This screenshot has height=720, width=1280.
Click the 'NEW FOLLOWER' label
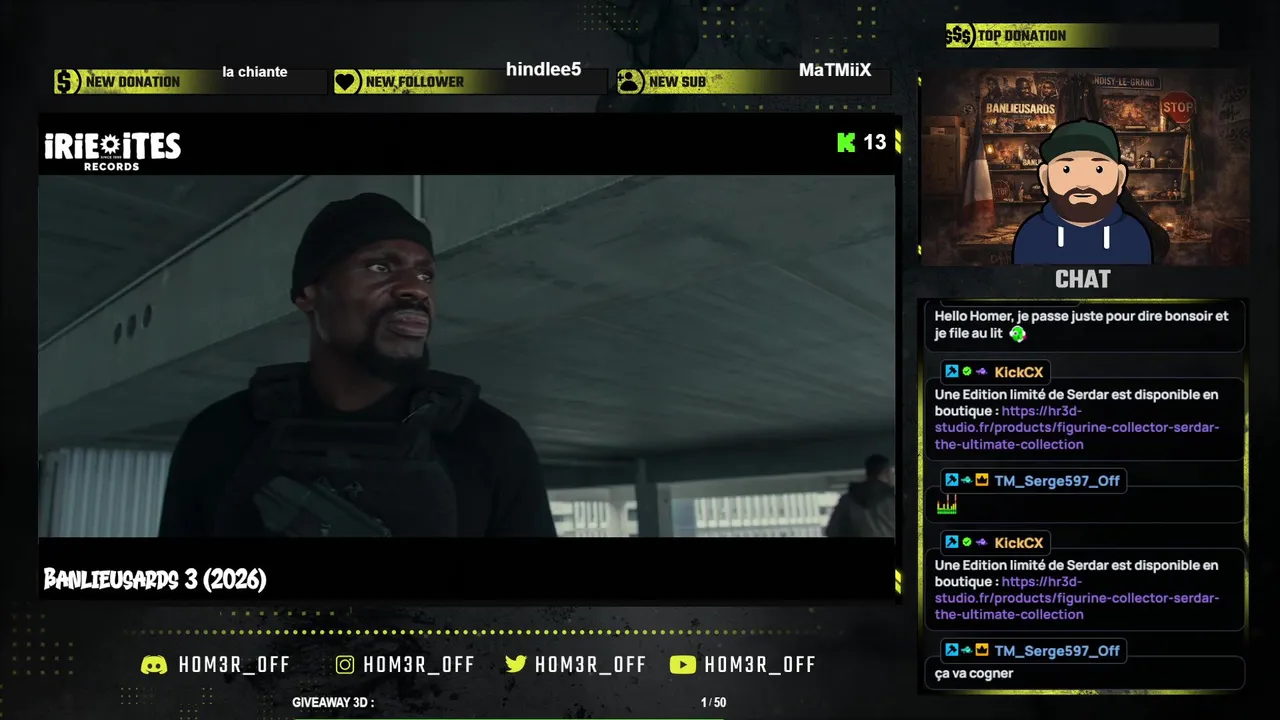(415, 82)
